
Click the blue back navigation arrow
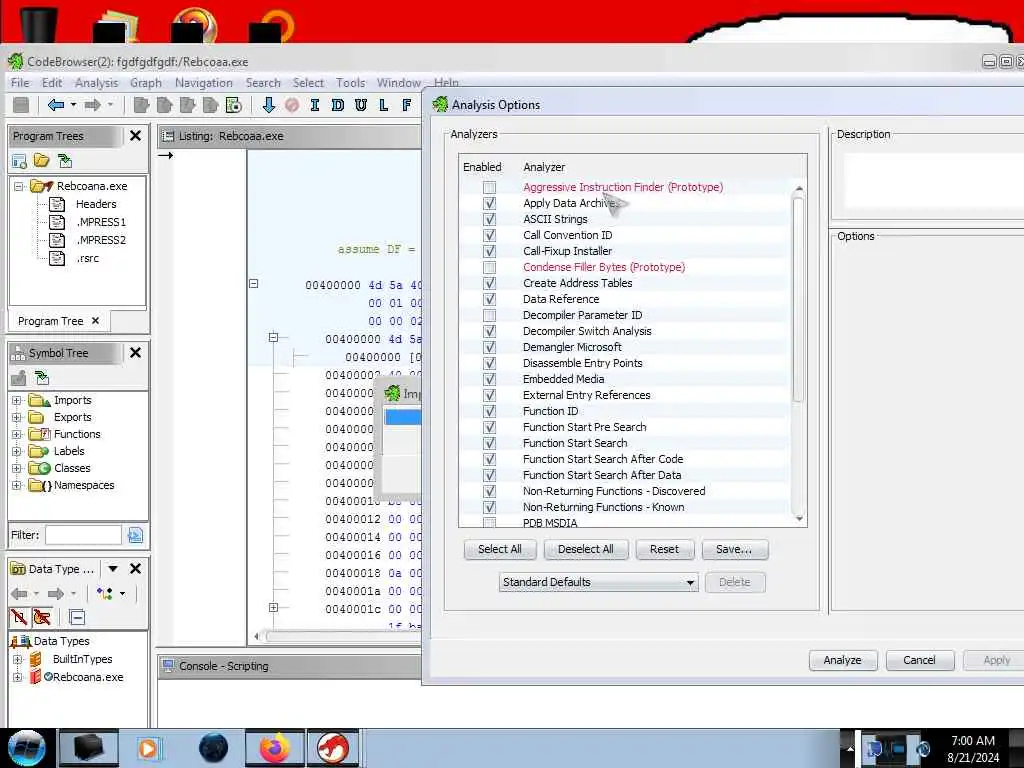point(56,104)
